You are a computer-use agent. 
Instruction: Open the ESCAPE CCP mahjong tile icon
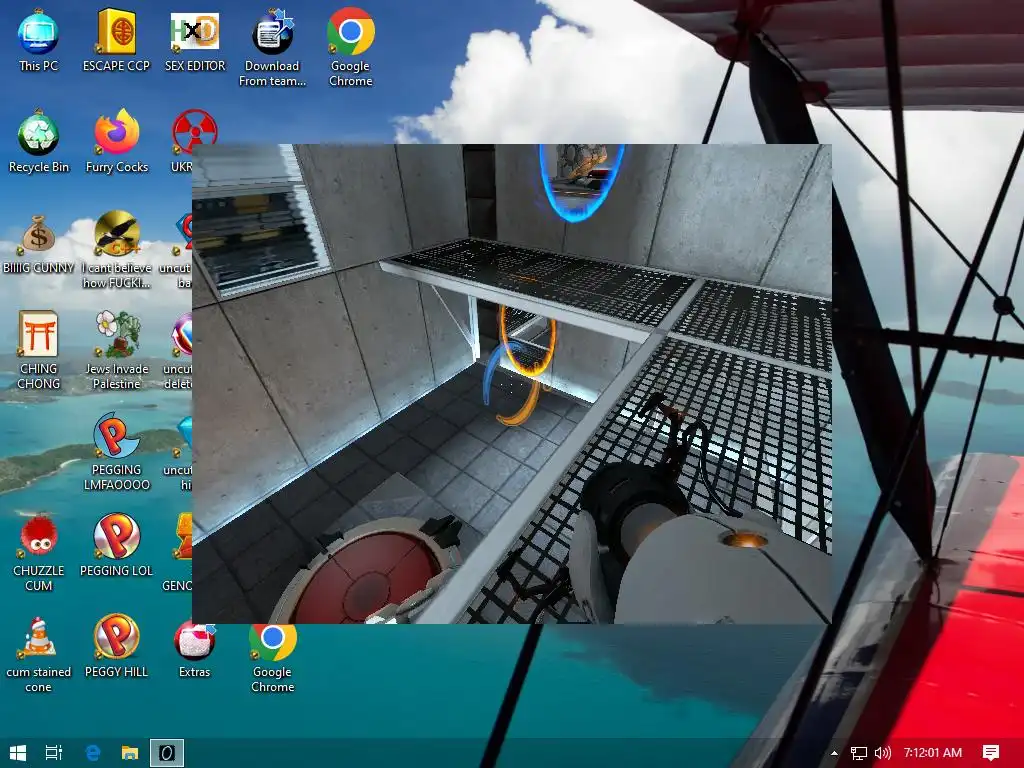coord(116,40)
